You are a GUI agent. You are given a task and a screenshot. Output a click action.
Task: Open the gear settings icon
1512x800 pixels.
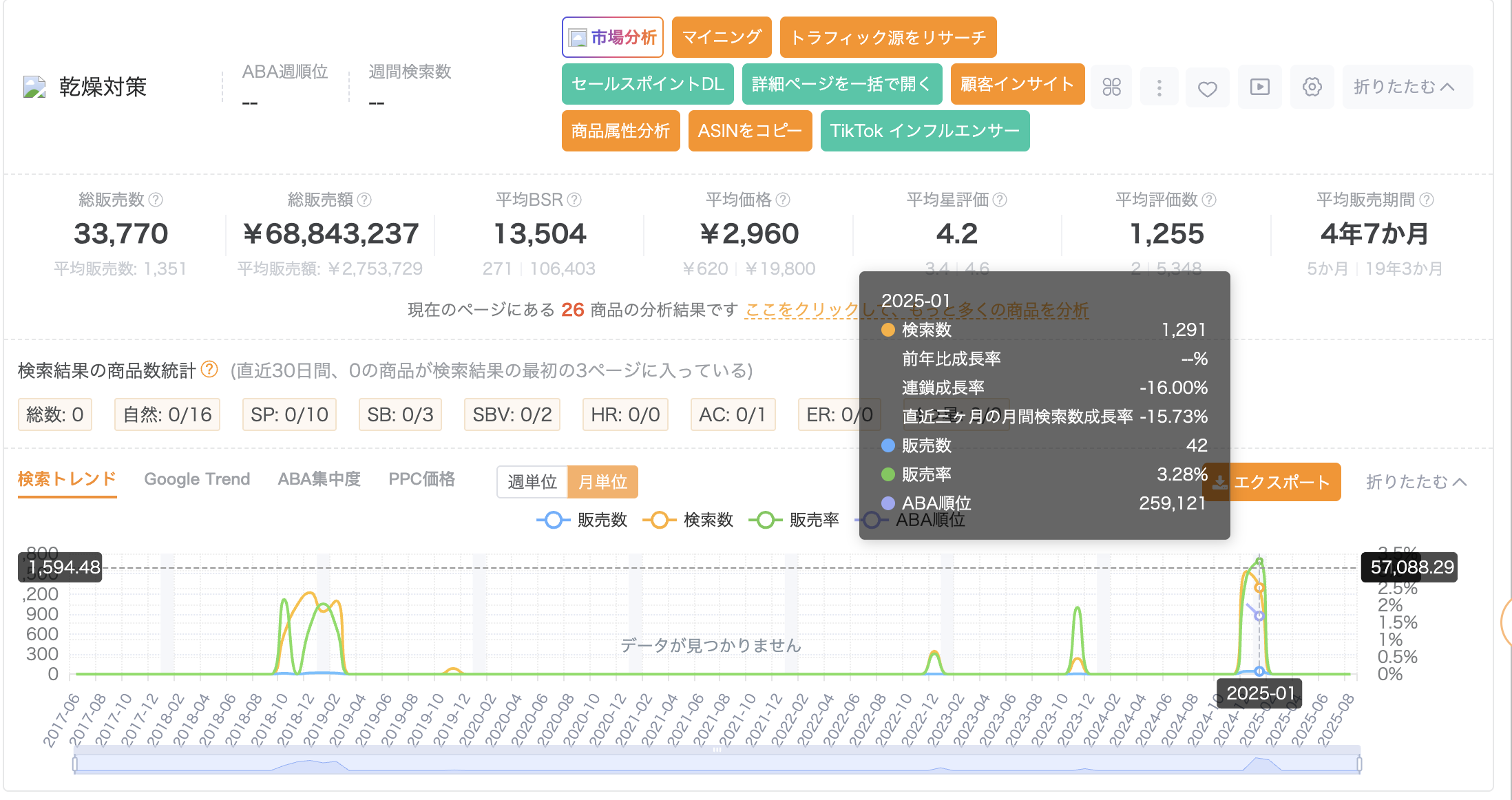click(x=1312, y=87)
